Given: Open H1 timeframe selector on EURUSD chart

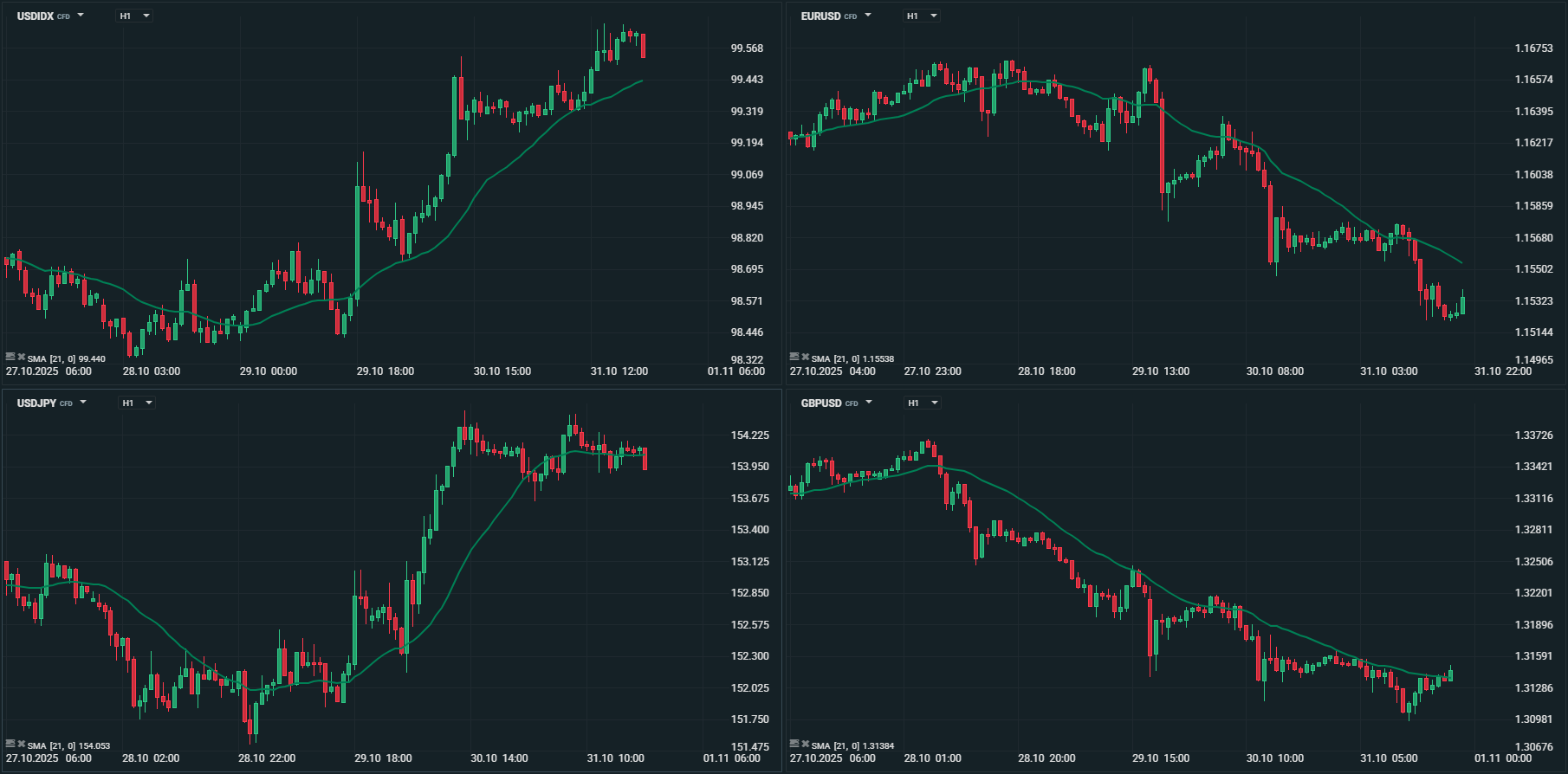Looking at the screenshot, I should (x=922, y=16).
